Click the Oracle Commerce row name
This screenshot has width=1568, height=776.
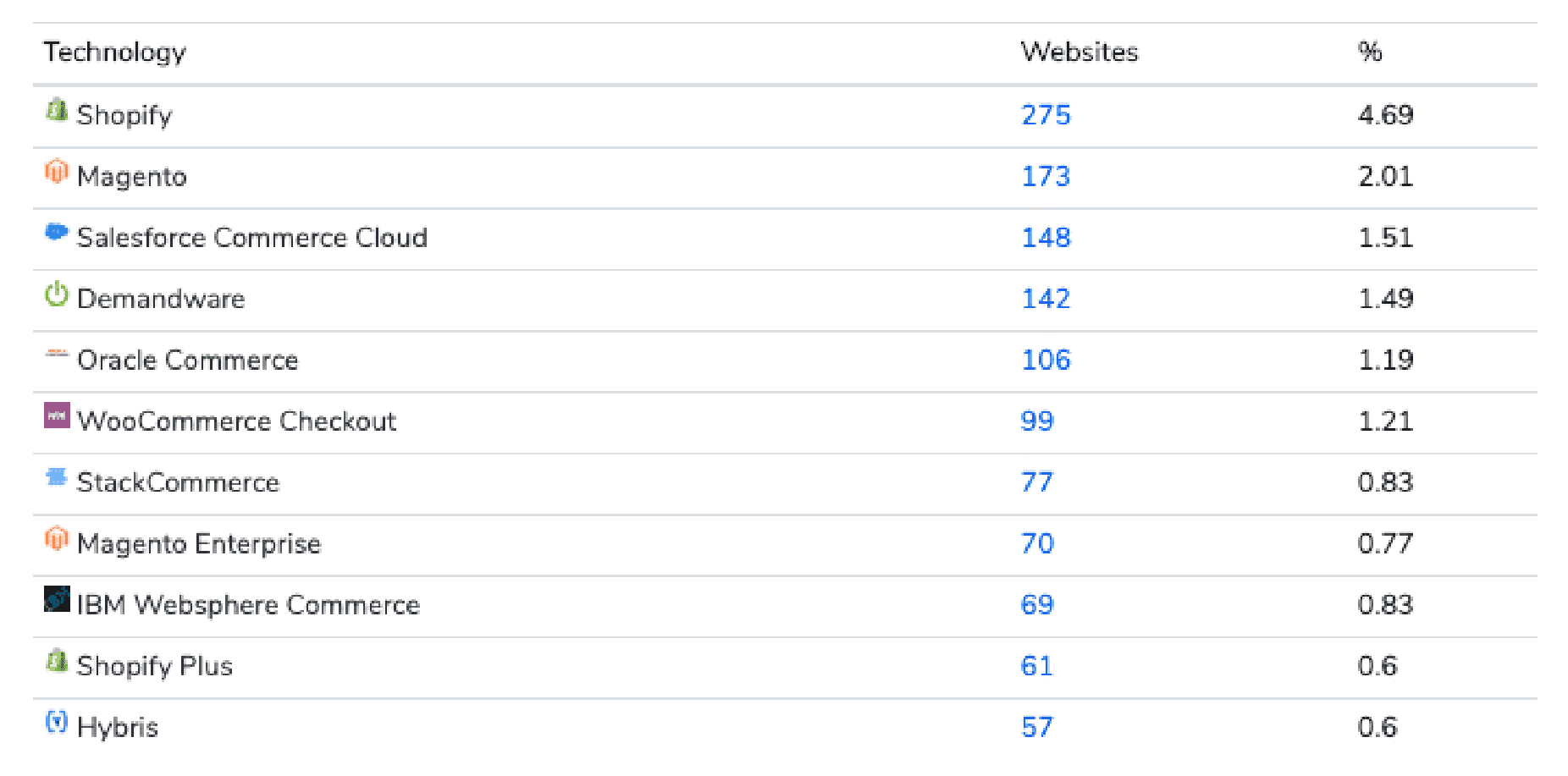coord(187,360)
